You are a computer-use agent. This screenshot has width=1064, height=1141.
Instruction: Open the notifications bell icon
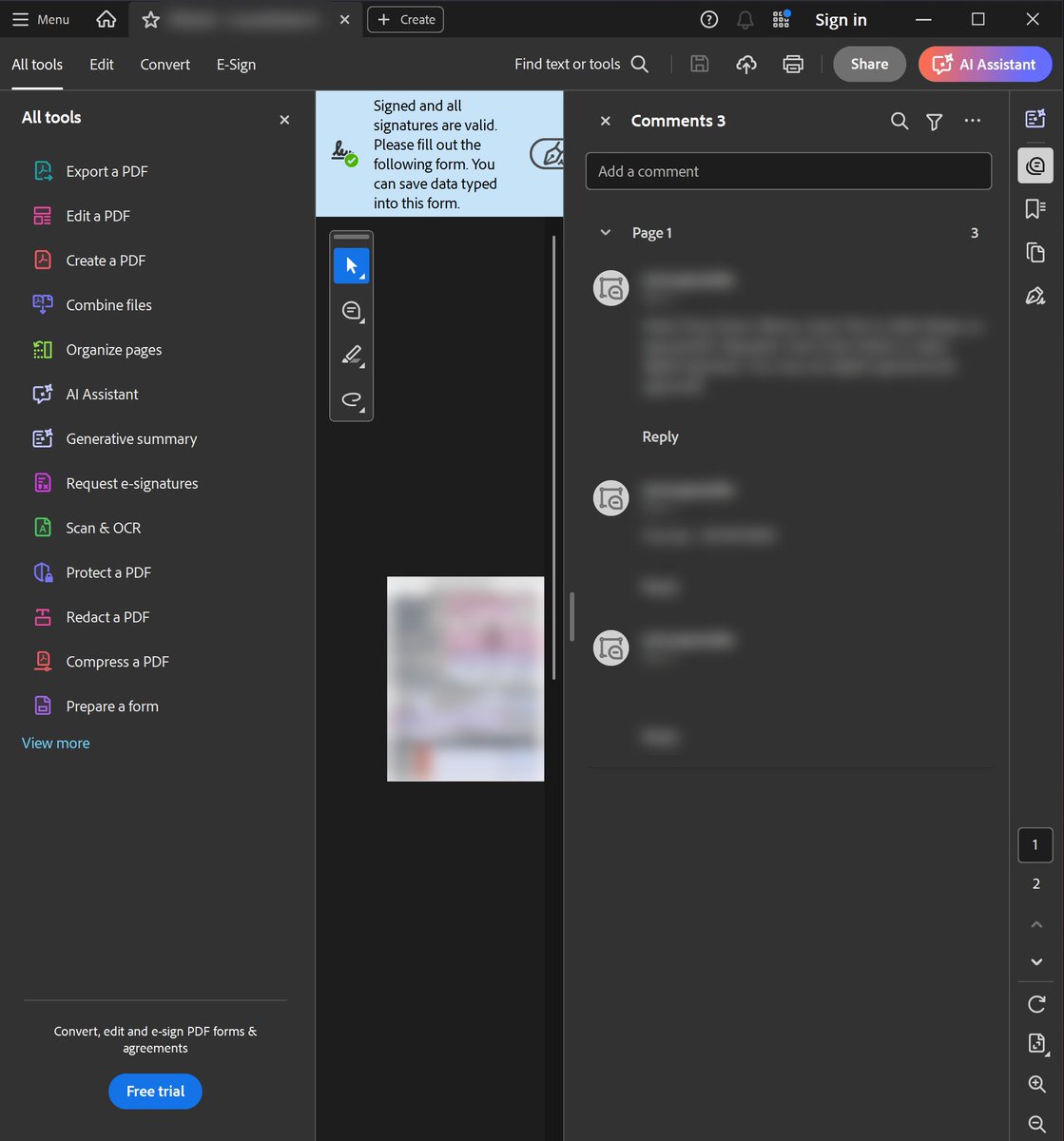(745, 19)
